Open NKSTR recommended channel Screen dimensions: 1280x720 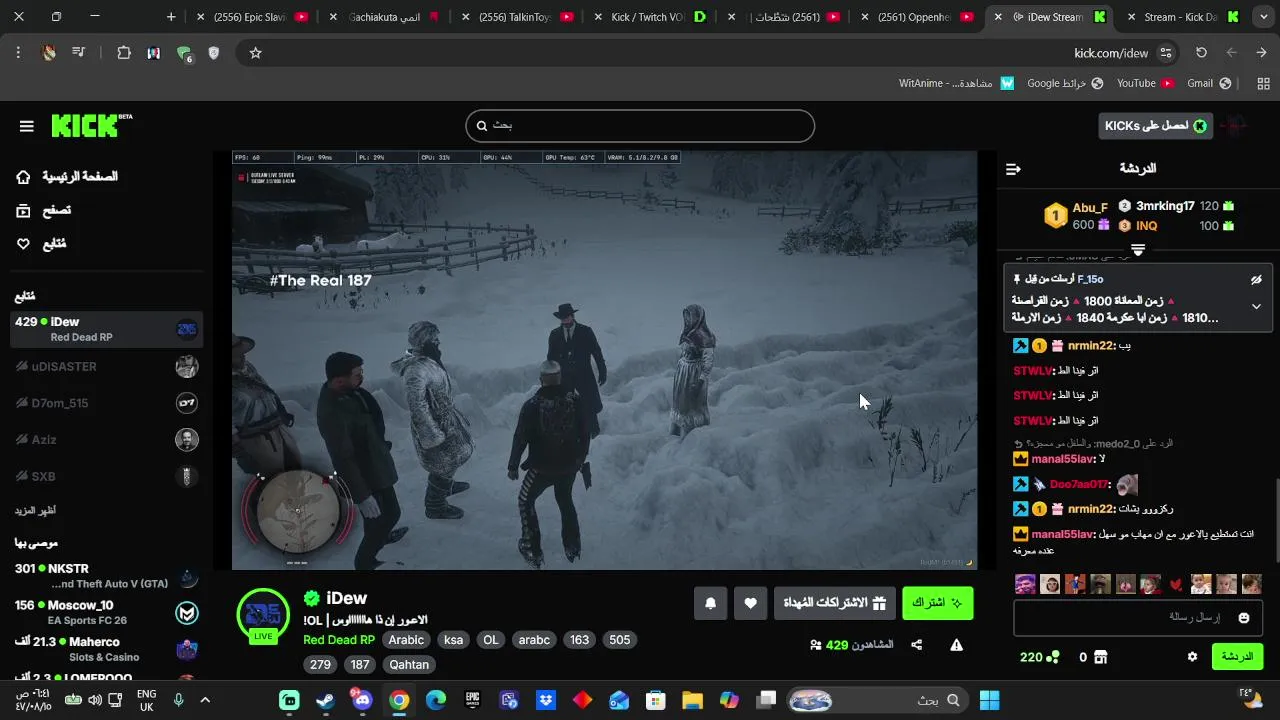106,575
